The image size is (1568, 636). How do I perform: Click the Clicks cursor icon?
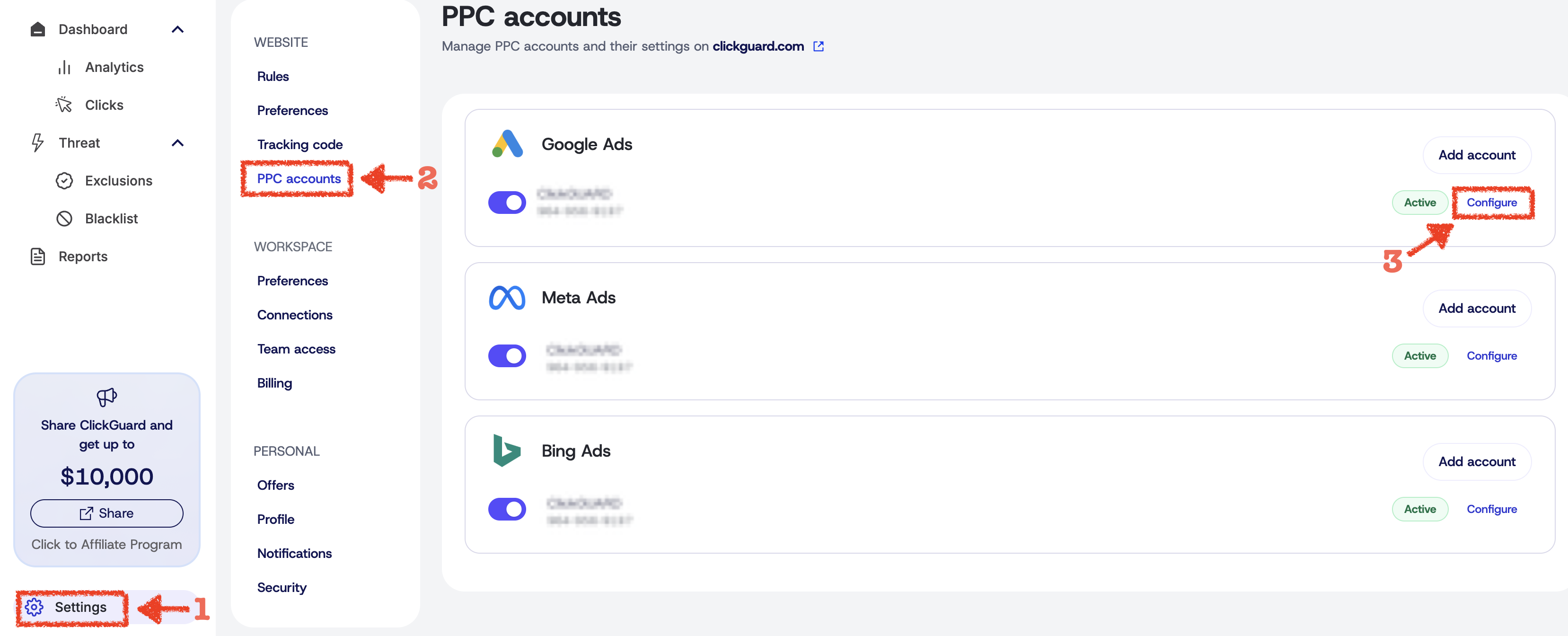[x=64, y=105]
